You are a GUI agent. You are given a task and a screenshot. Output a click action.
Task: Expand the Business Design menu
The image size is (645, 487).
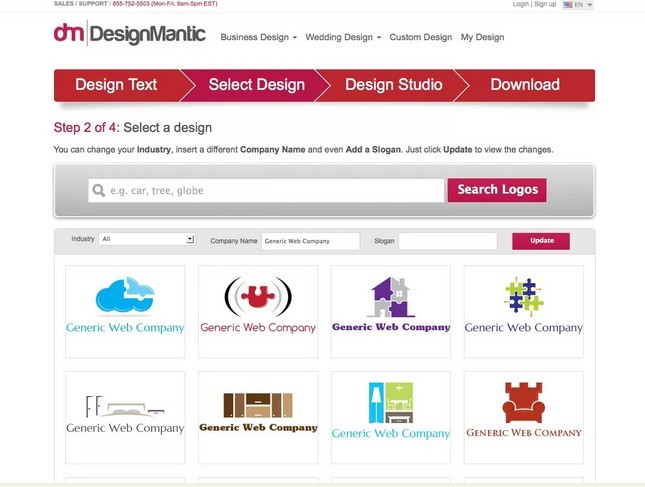click(259, 38)
